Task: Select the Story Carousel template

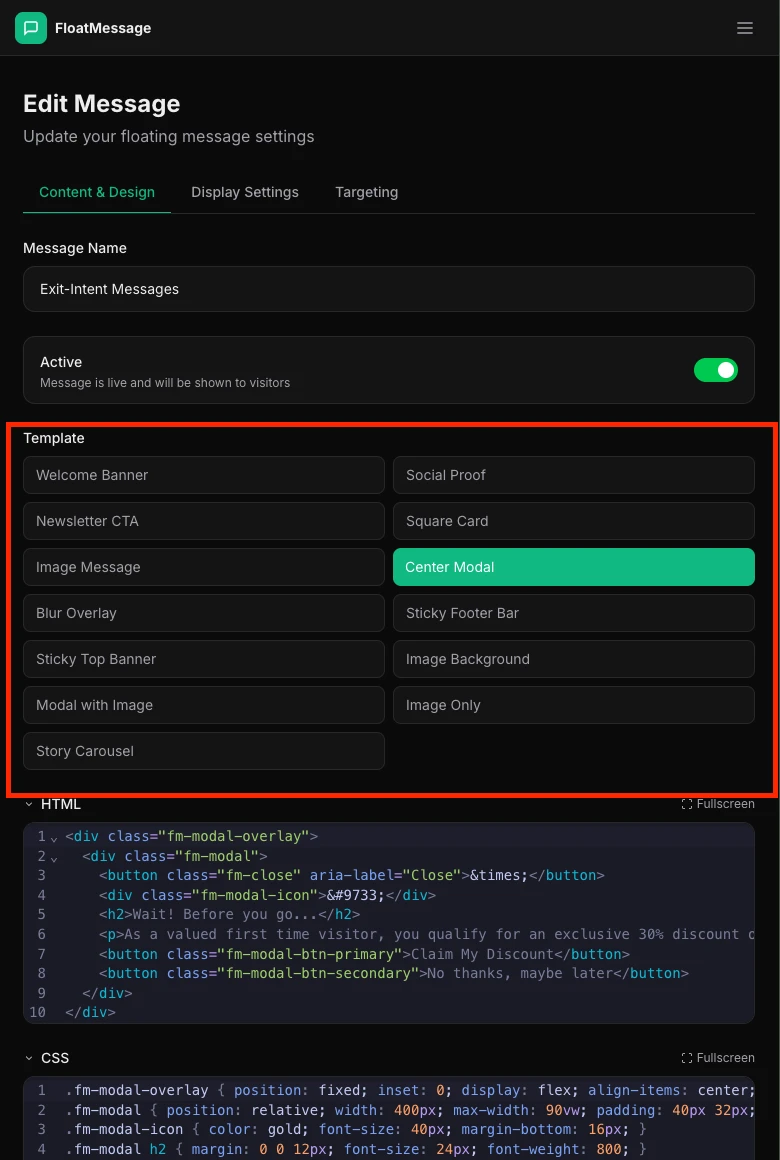Action: [x=204, y=751]
